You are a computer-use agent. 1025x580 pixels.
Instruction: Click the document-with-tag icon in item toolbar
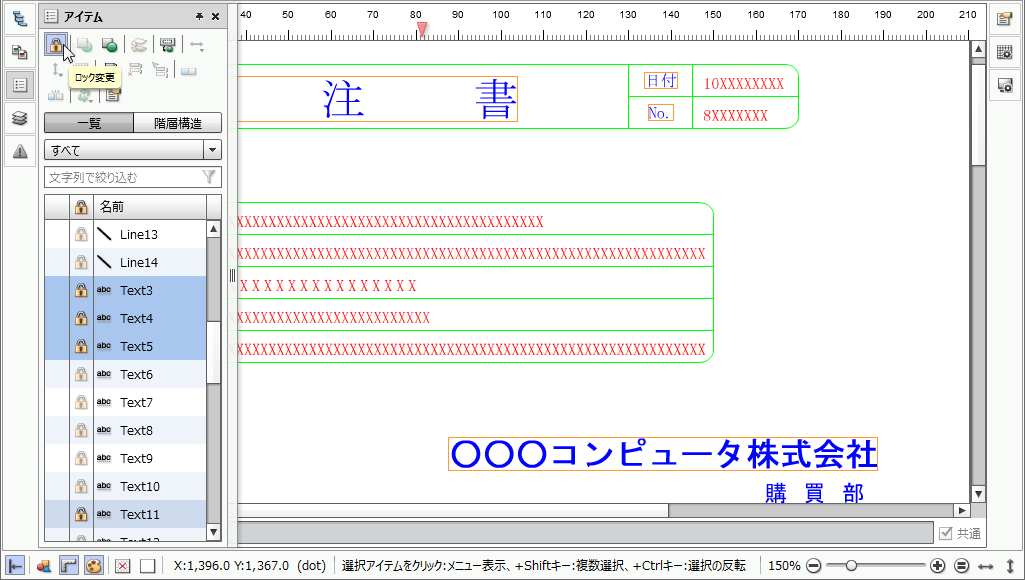point(113,95)
